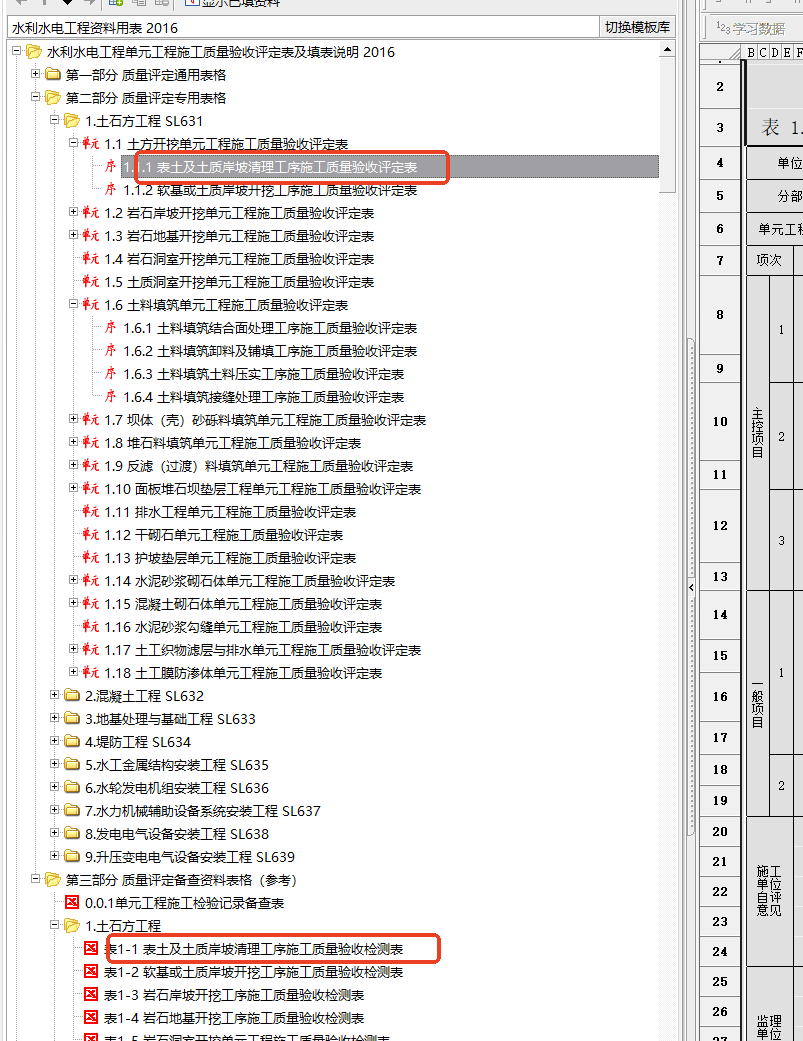
Task: Click the splitter collapse arrow between panels
Action: (692, 587)
